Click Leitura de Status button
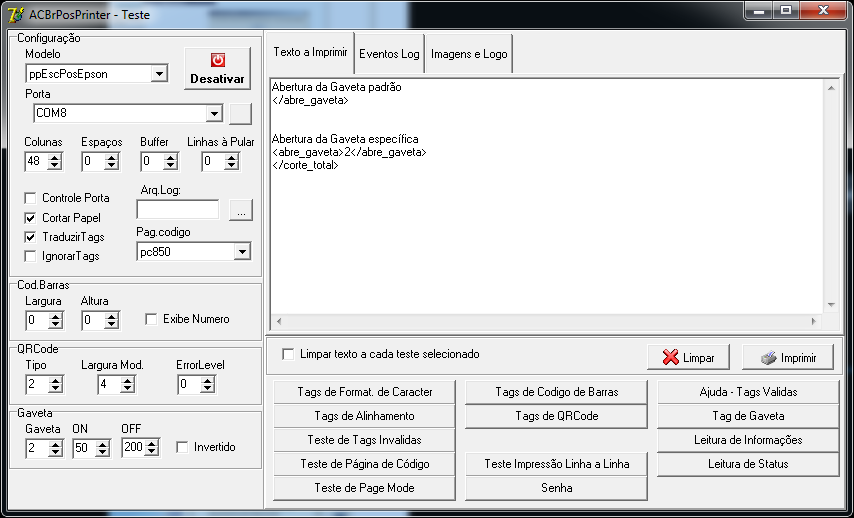854x518 pixels. pyautogui.click(x=748, y=464)
